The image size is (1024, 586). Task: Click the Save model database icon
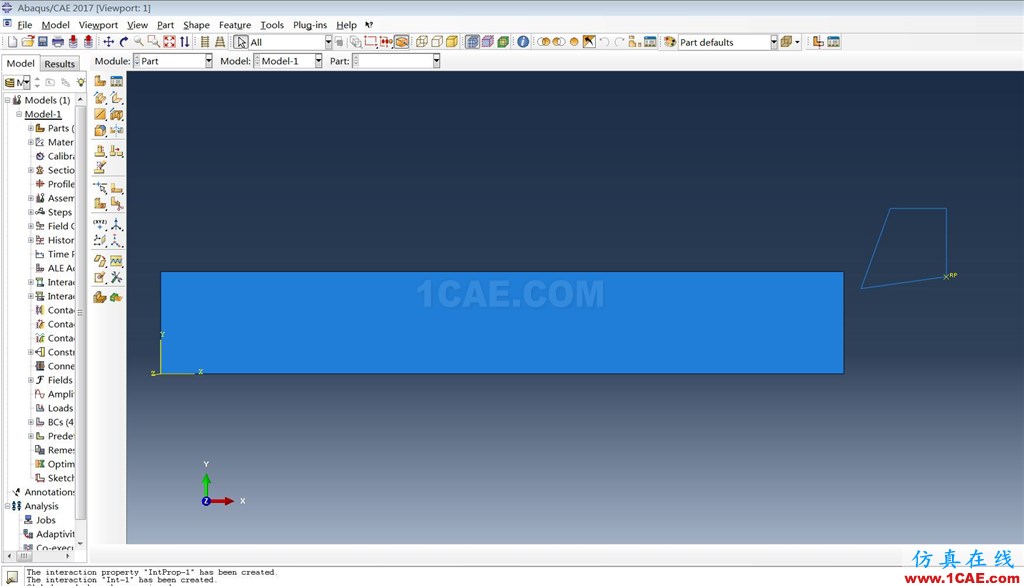coord(43,42)
